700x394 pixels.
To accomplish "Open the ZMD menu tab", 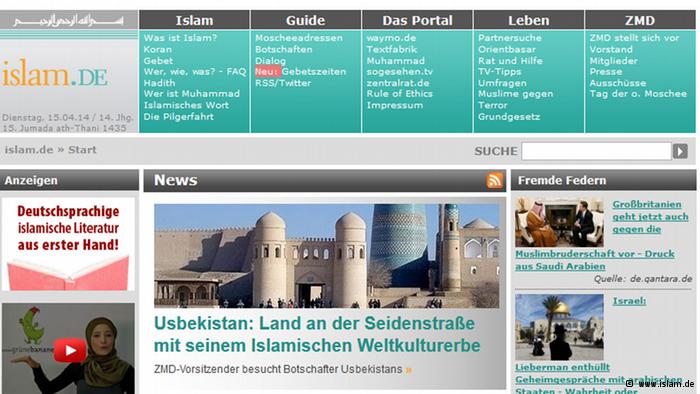I will coord(640,20).
